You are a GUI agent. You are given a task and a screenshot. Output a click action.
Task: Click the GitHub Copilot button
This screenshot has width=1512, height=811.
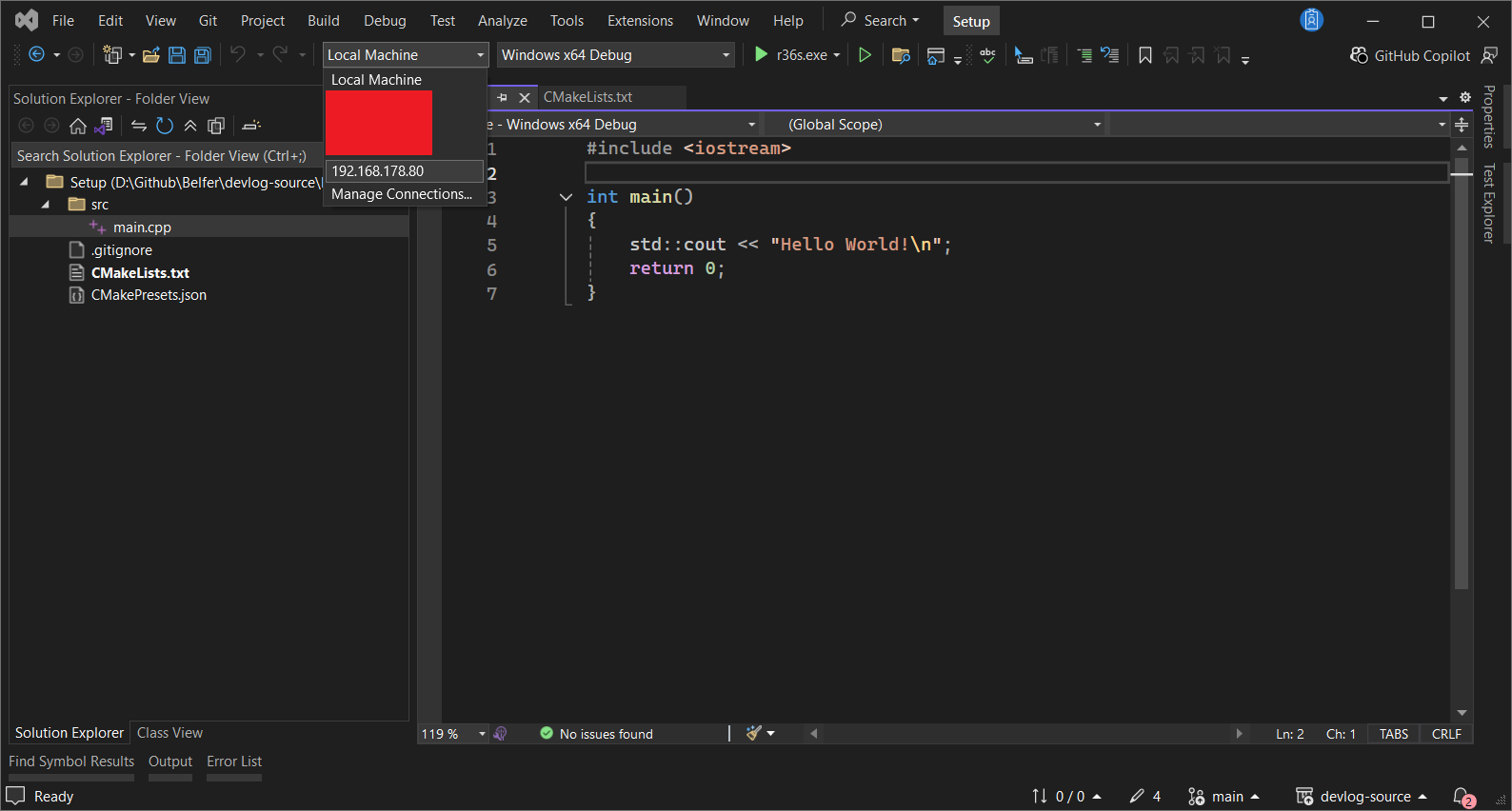point(1410,55)
